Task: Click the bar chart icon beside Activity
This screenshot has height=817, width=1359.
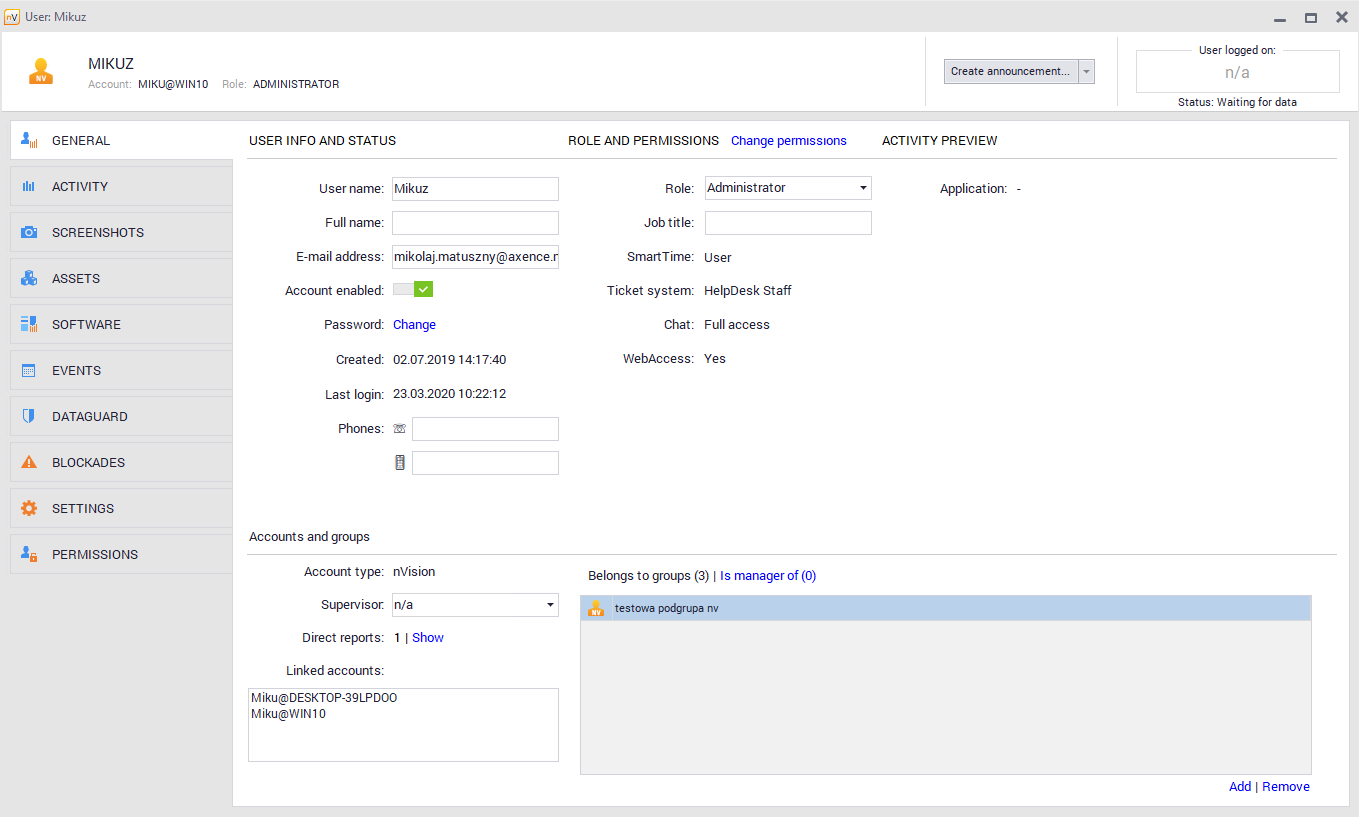Action: (x=29, y=186)
